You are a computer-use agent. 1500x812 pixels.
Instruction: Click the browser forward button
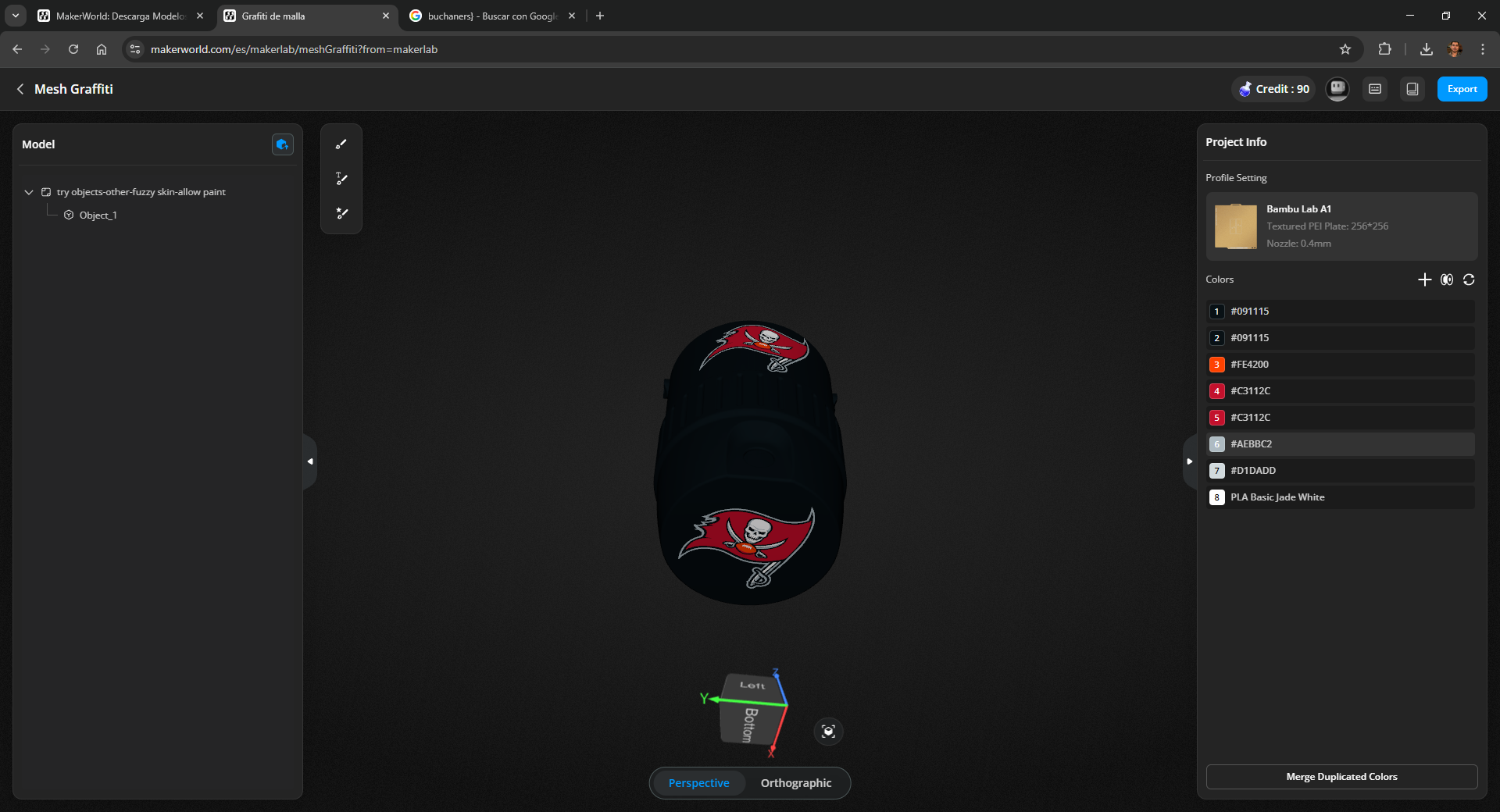pyautogui.click(x=45, y=49)
